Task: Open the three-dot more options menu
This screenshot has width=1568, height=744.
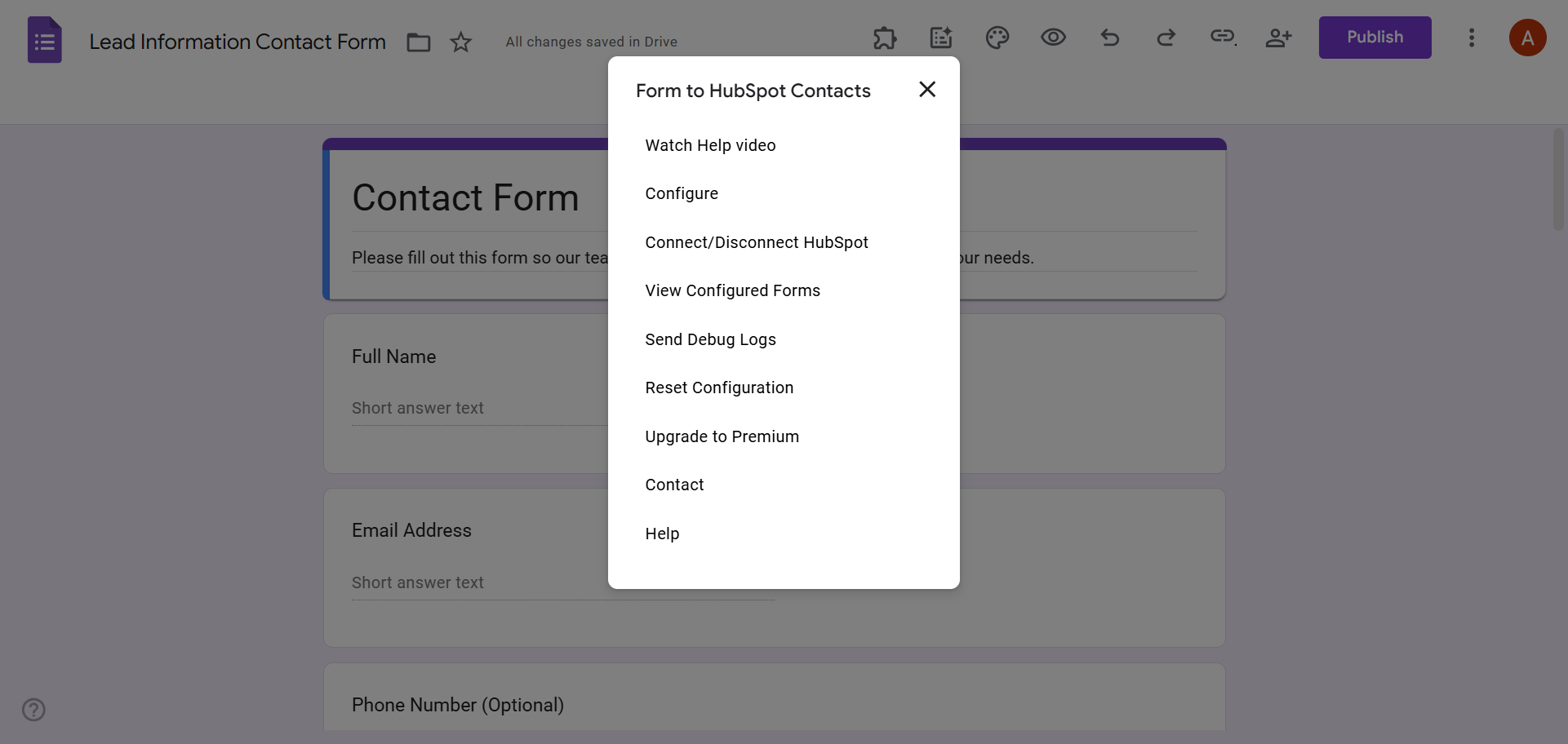Action: pos(1472,38)
